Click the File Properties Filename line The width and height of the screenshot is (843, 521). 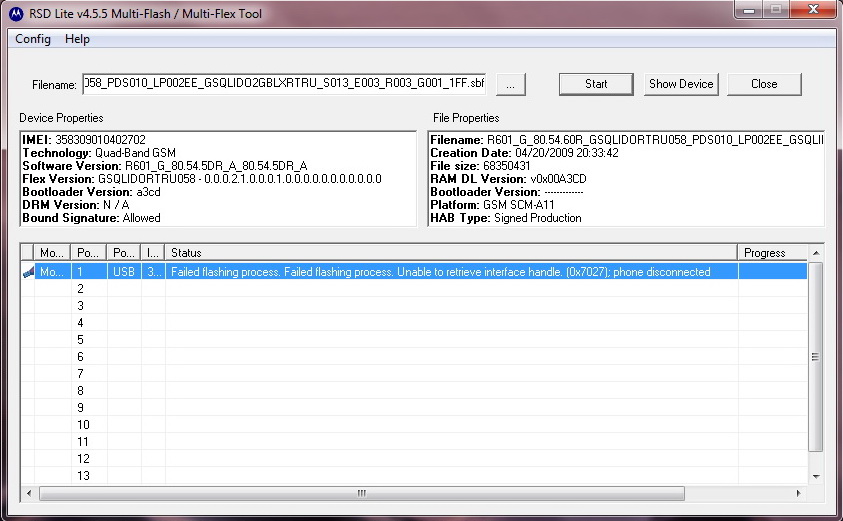point(626,140)
